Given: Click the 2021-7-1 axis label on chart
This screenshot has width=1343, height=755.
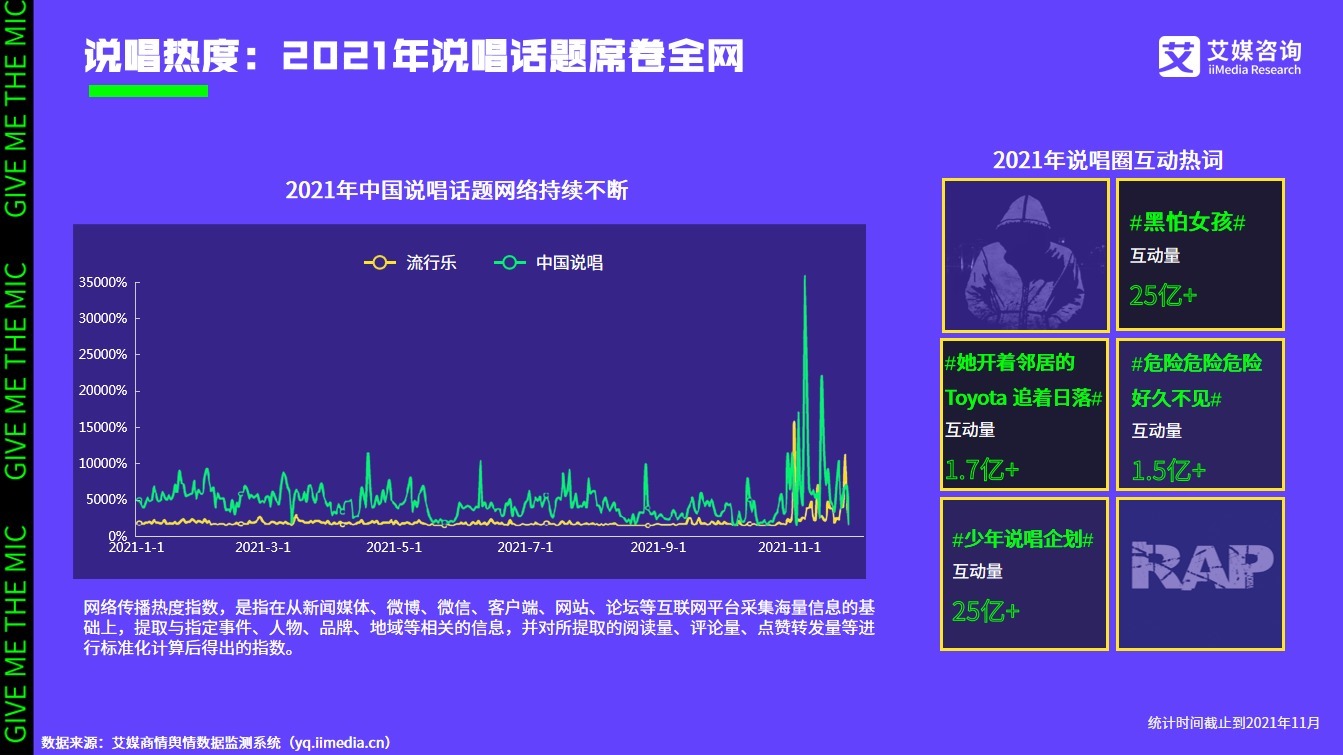Looking at the screenshot, I should (x=526, y=547).
